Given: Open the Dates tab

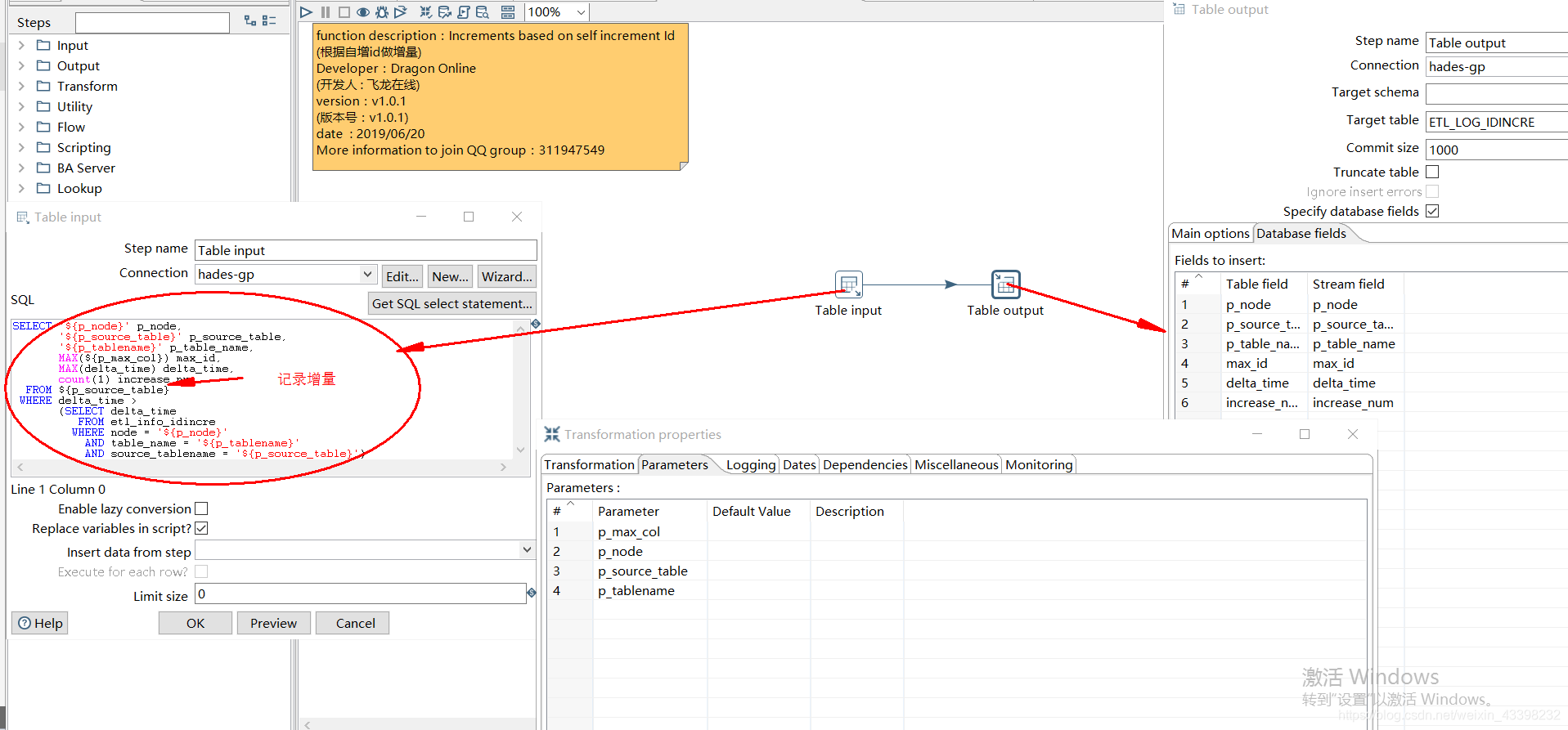Looking at the screenshot, I should coord(799,464).
